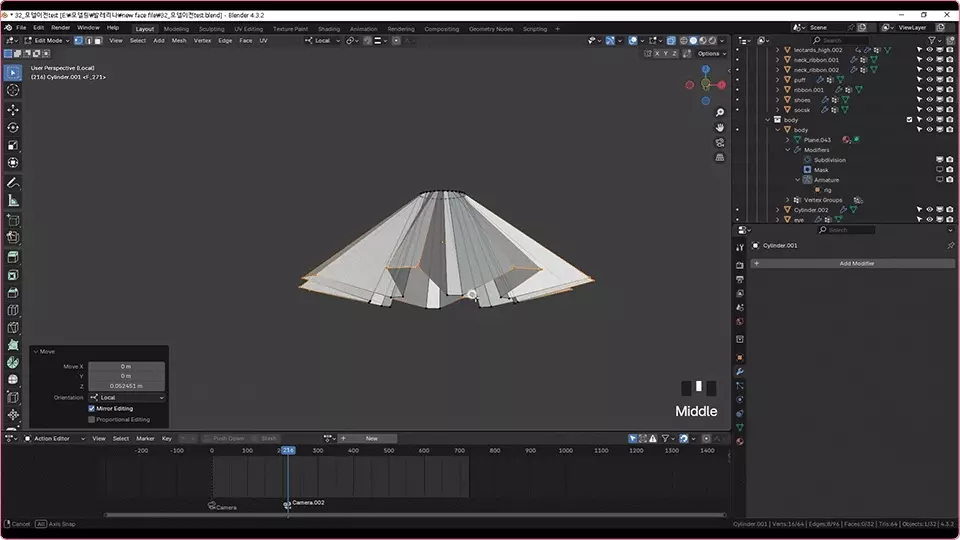Open Local transform orientation dropdown in header

point(323,40)
